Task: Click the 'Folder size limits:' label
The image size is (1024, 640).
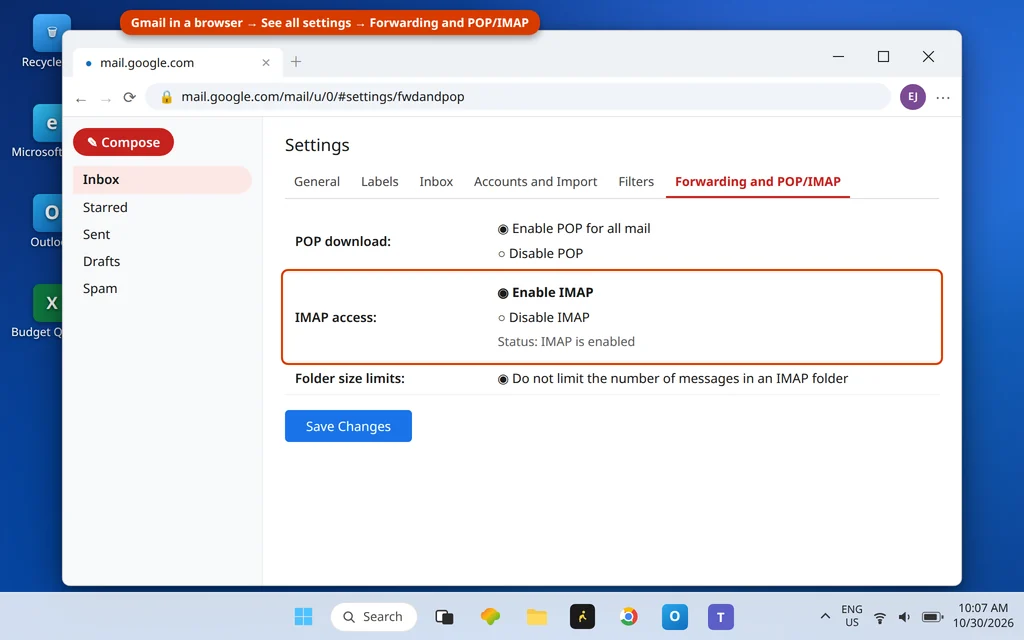Action: pos(349,379)
